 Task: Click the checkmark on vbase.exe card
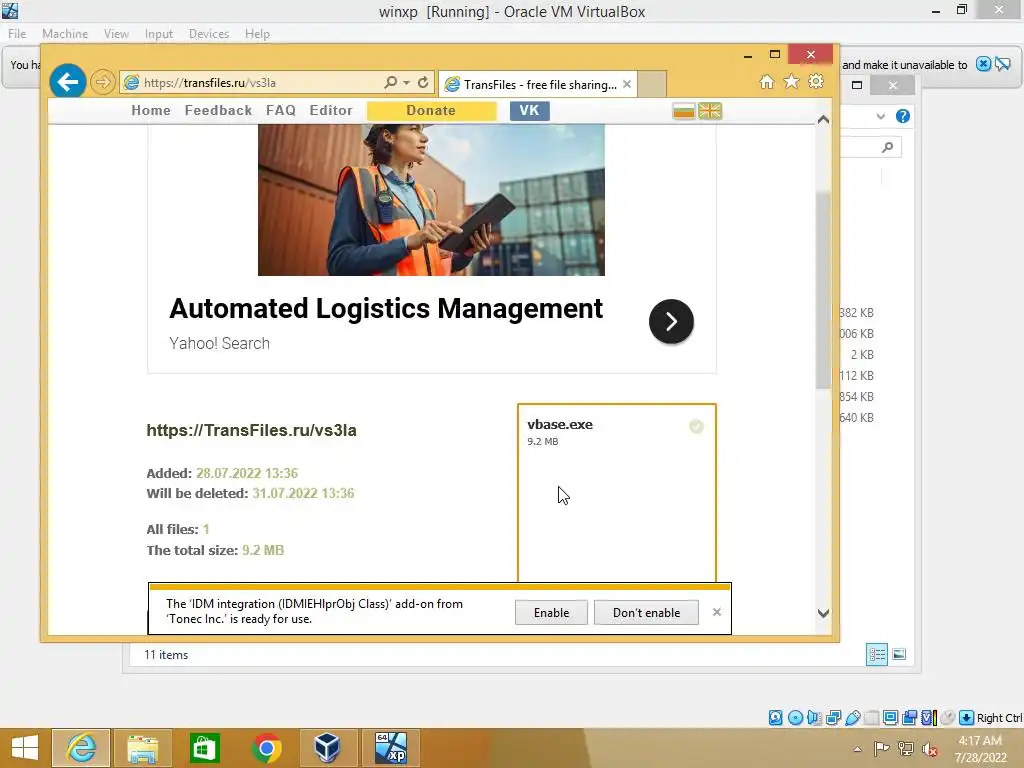(x=696, y=426)
